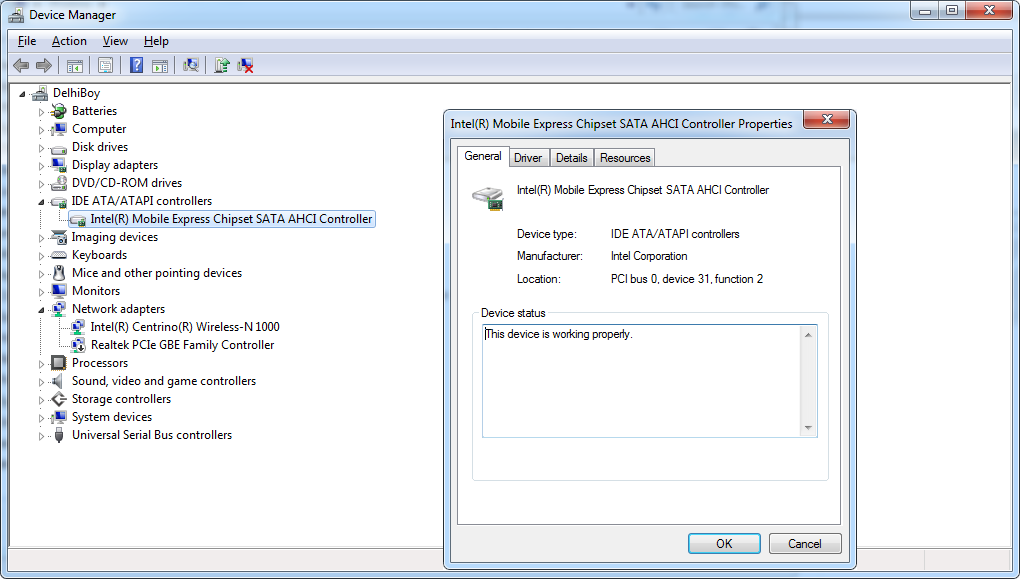Click the Sound, video and game controllers icon
The image size is (1020, 579).
point(59,381)
